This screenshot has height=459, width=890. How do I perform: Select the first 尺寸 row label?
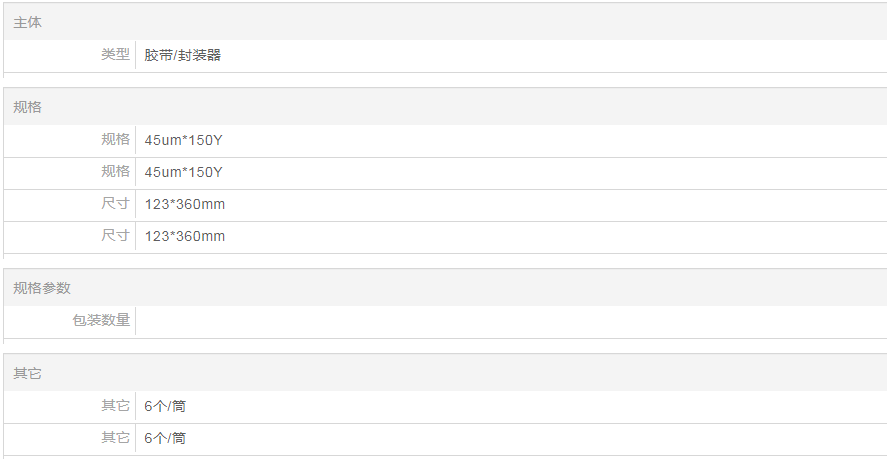click(115, 204)
